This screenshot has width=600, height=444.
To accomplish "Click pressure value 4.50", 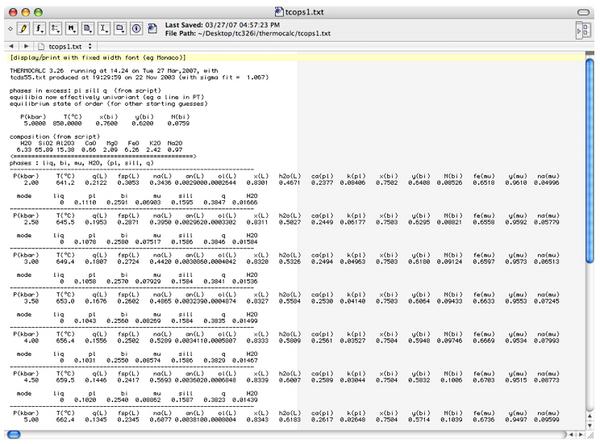I will [31, 380].
